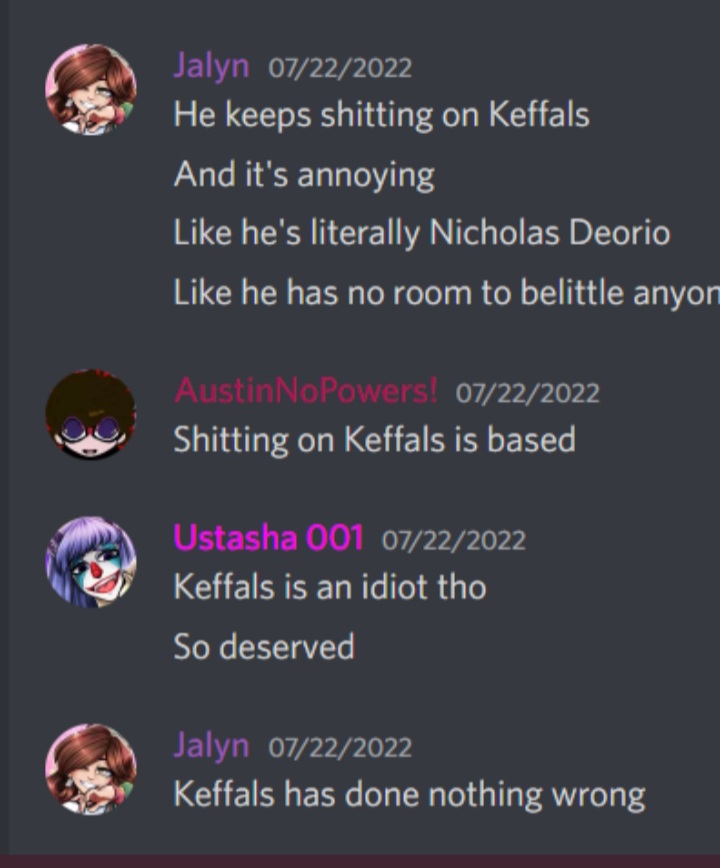Click the timestamp next to Ustasha 001
The height and width of the screenshot is (868, 720).
[x=453, y=540]
